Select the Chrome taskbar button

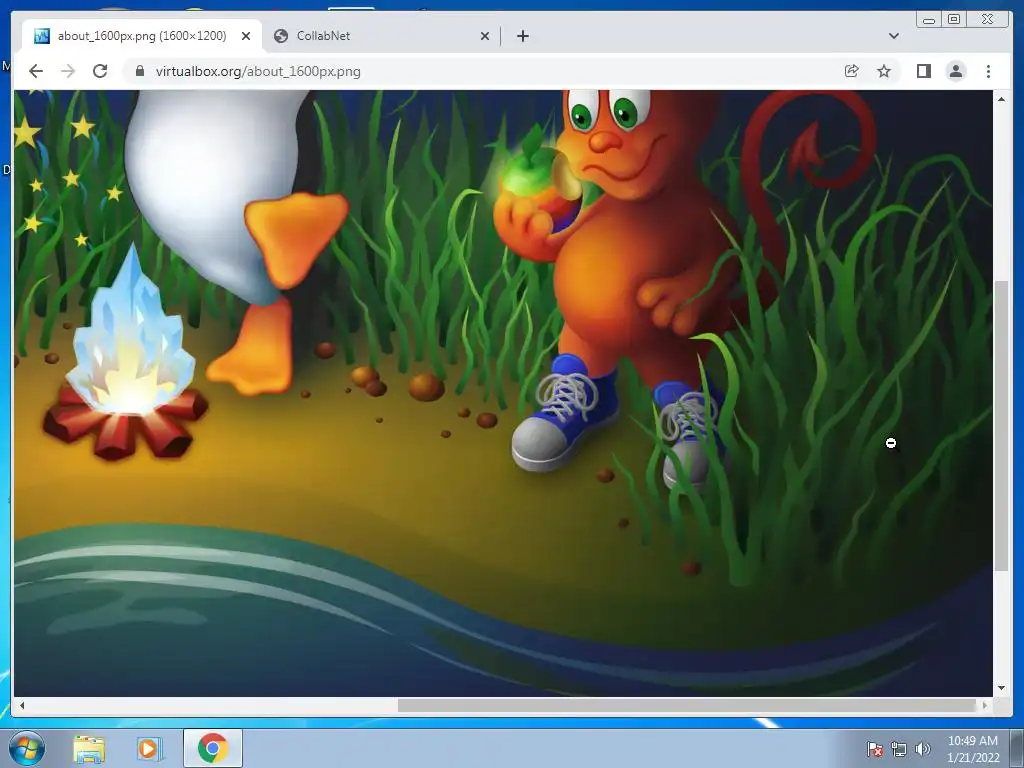(x=213, y=748)
